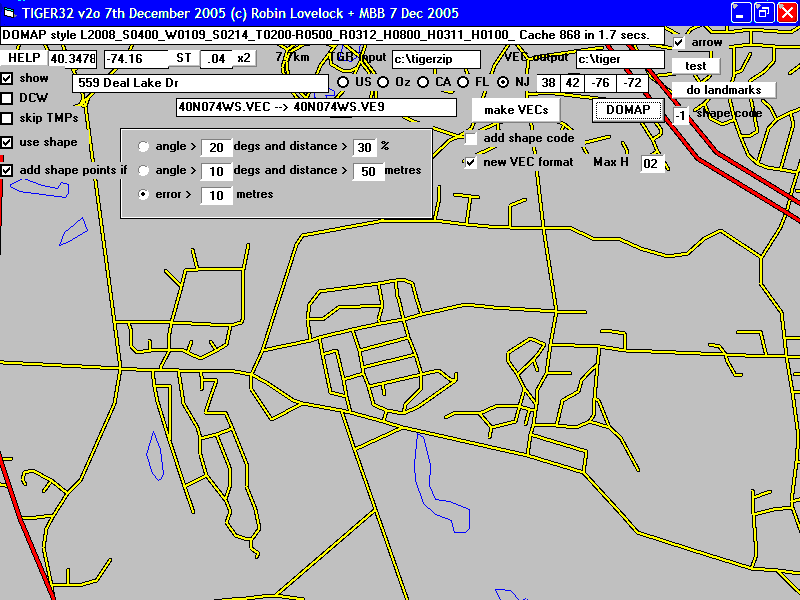Toggle the new VEC format checkbox
The width and height of the screenshot is (800, 600).
click(471, 162)
